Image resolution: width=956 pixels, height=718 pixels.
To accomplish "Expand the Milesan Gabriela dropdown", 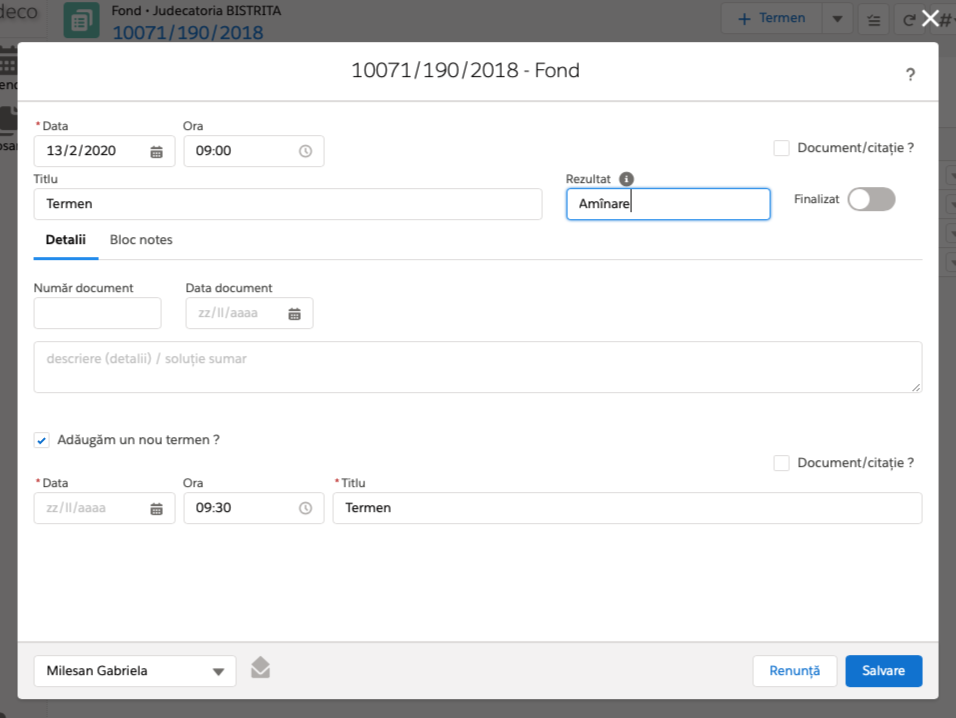I will [x=218, y=672].
